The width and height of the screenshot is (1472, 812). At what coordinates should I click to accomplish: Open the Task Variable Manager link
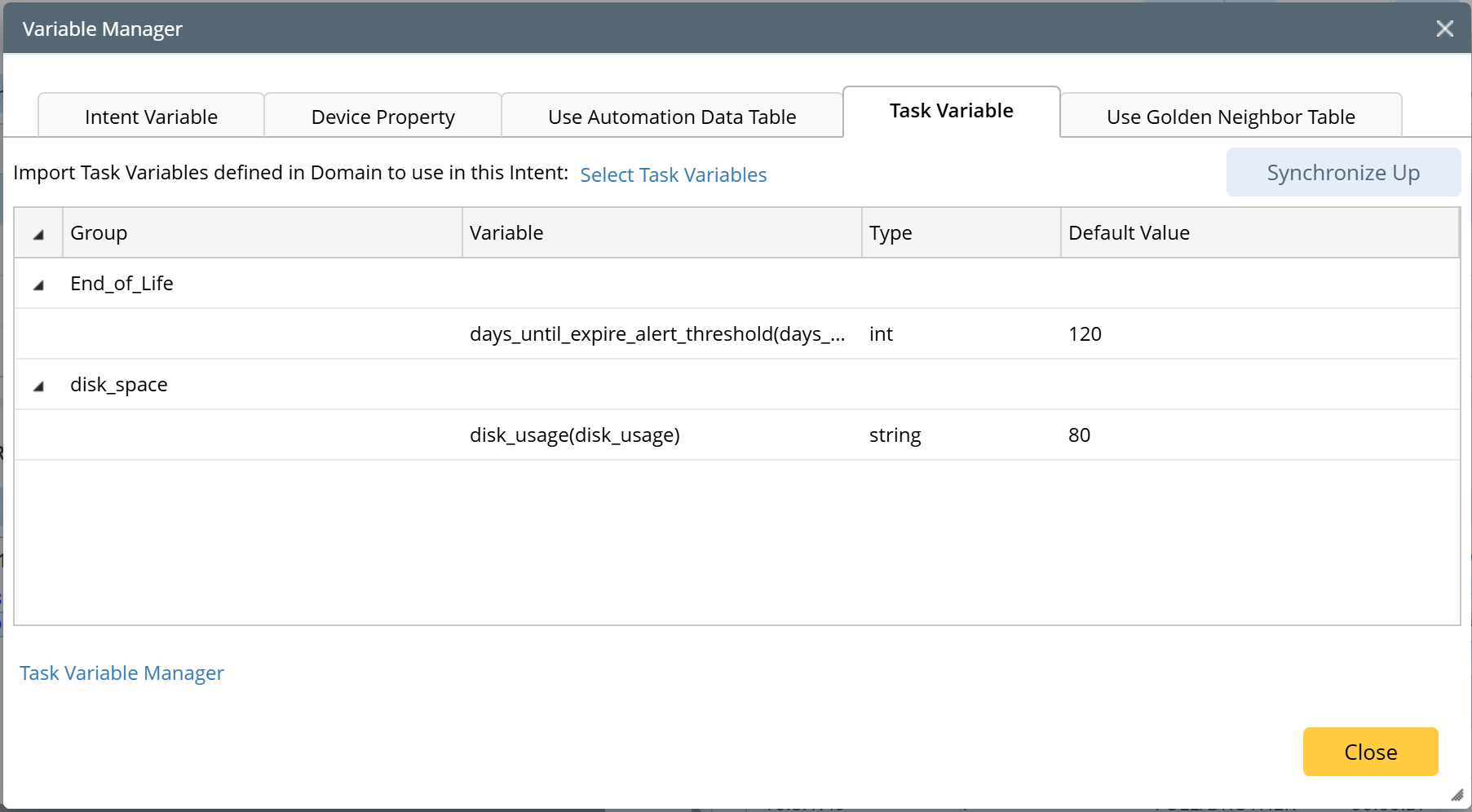click(122, 673)
